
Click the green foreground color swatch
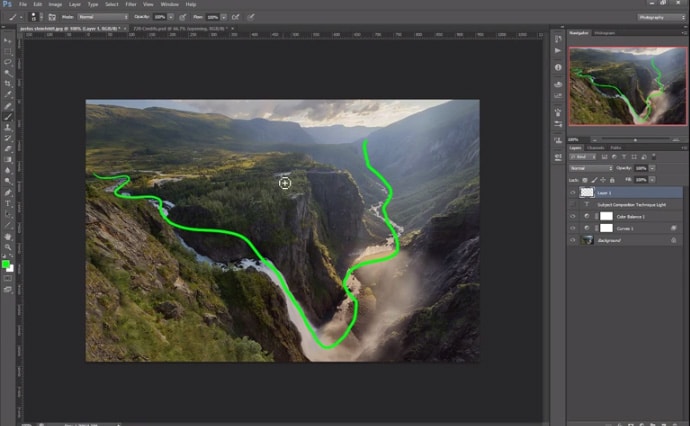6,264
